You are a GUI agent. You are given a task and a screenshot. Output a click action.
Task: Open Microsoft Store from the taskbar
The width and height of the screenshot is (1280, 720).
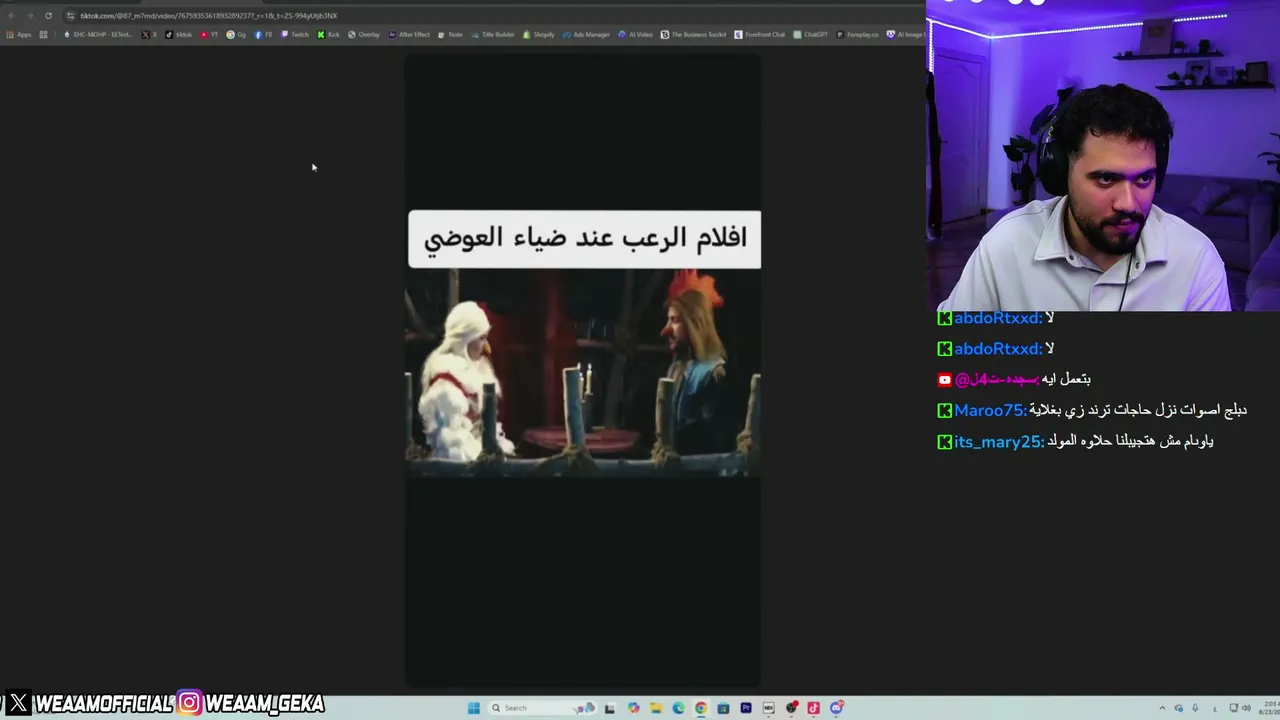pyautogui.click(x=723, y=708)
